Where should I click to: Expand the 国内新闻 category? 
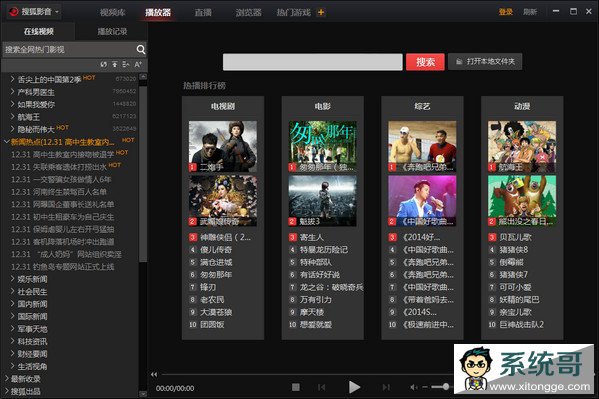coord(12,304)
